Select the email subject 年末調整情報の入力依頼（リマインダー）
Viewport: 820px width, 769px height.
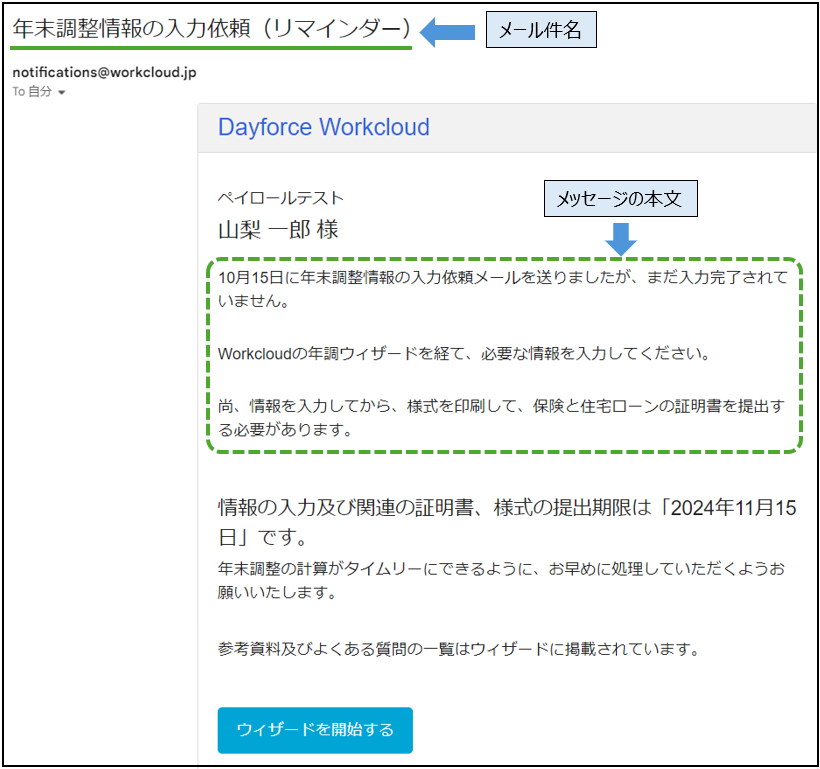211,29
